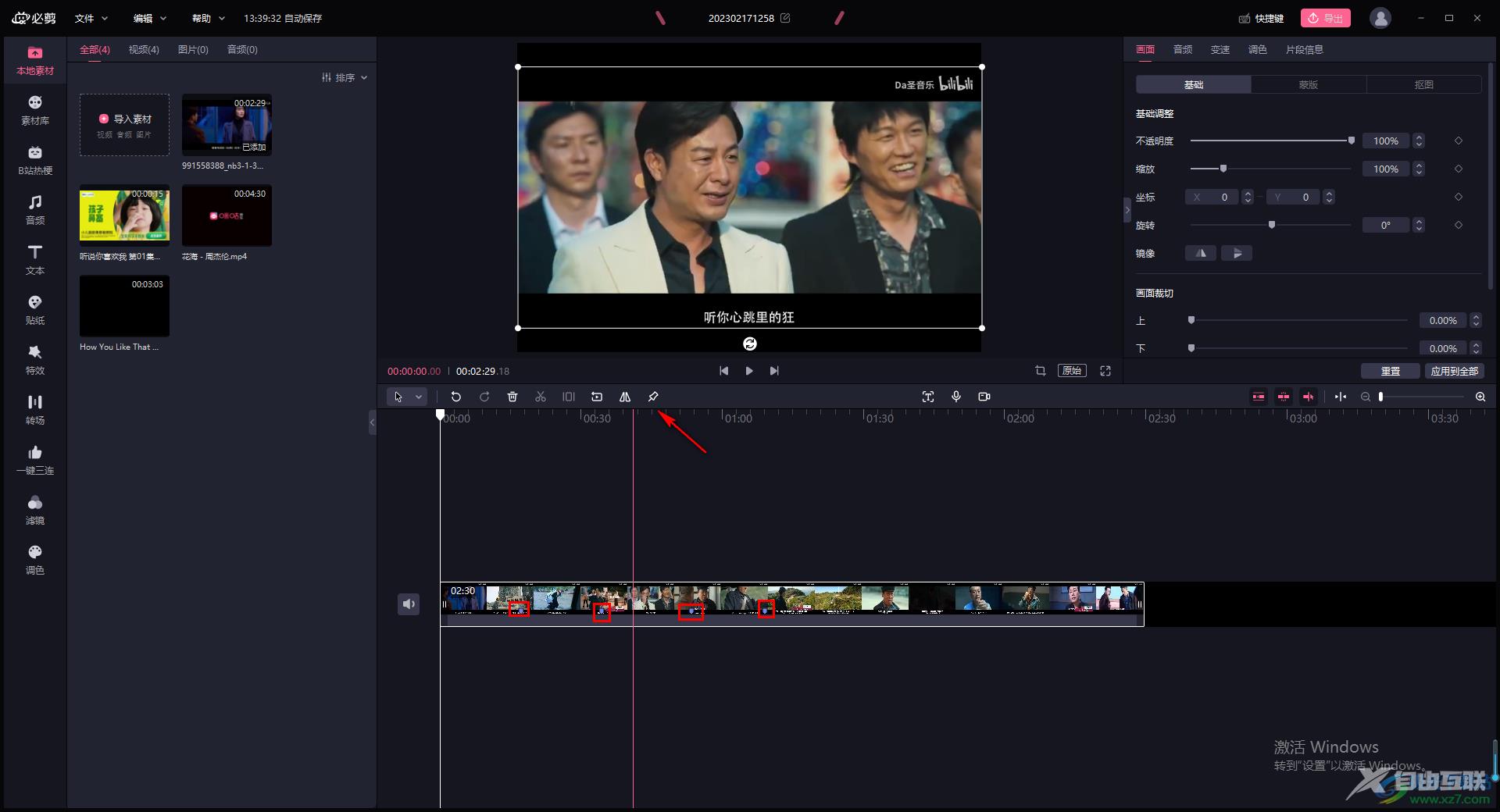The width and height of the screenshot is (1500, 812).
Task: Click the reverse playback icon in toolbar
Action: 597,397
